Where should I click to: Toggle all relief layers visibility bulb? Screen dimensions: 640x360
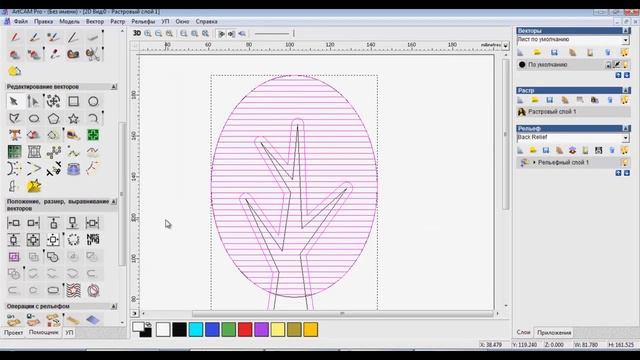point(624,151)
